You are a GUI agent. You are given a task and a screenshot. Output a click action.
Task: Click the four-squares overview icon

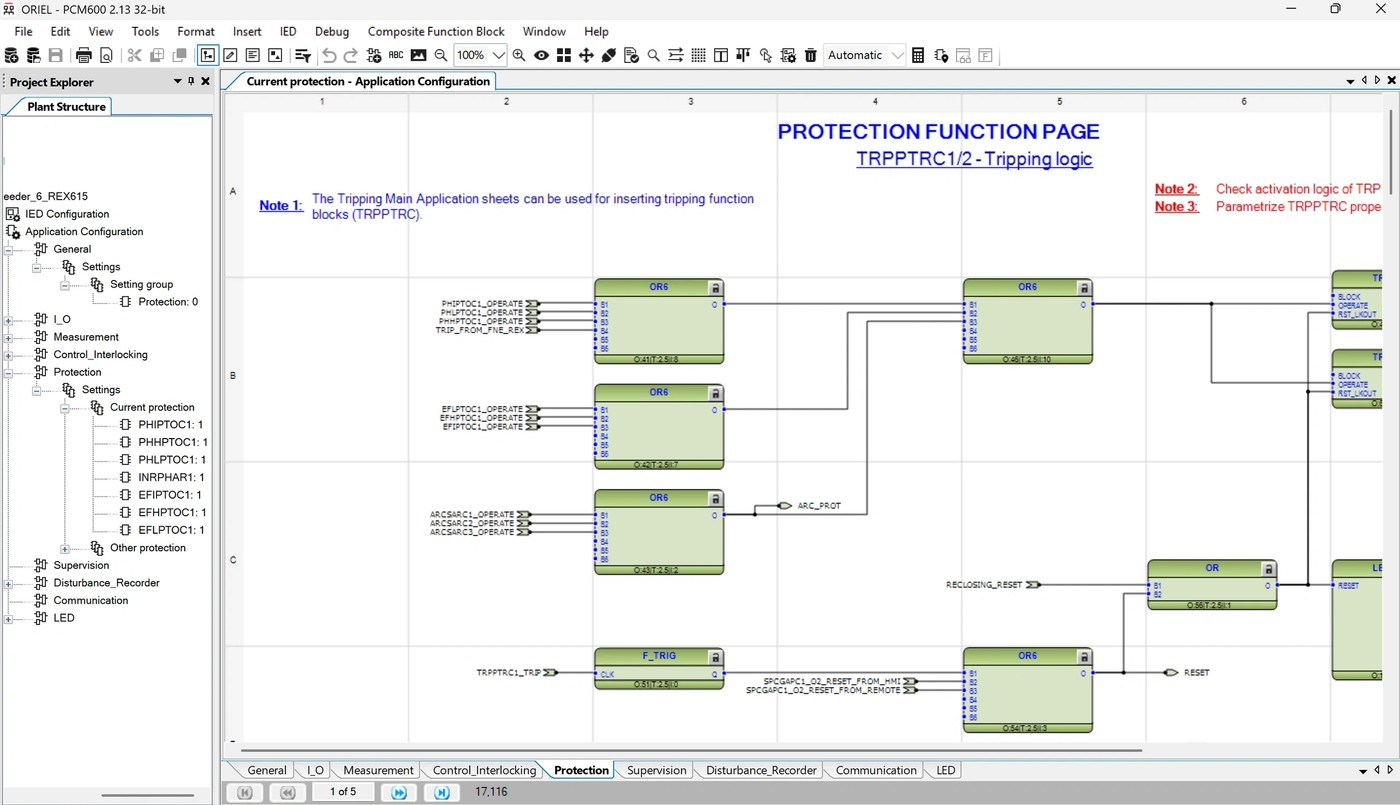coord(564,55)
